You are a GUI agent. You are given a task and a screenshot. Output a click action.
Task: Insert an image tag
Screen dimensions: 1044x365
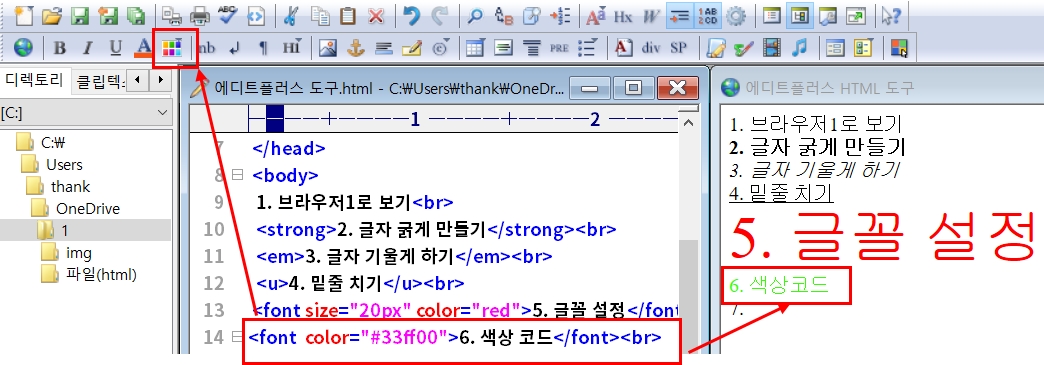click(328, 47)
